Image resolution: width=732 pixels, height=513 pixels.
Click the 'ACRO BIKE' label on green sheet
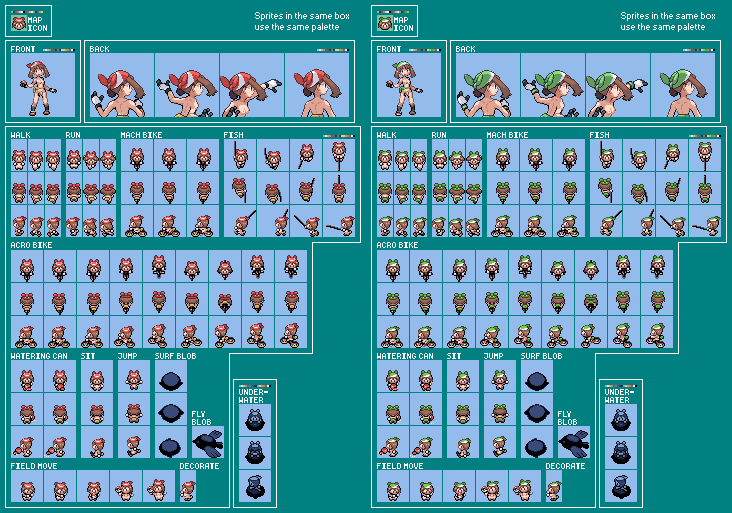(397, 245)
